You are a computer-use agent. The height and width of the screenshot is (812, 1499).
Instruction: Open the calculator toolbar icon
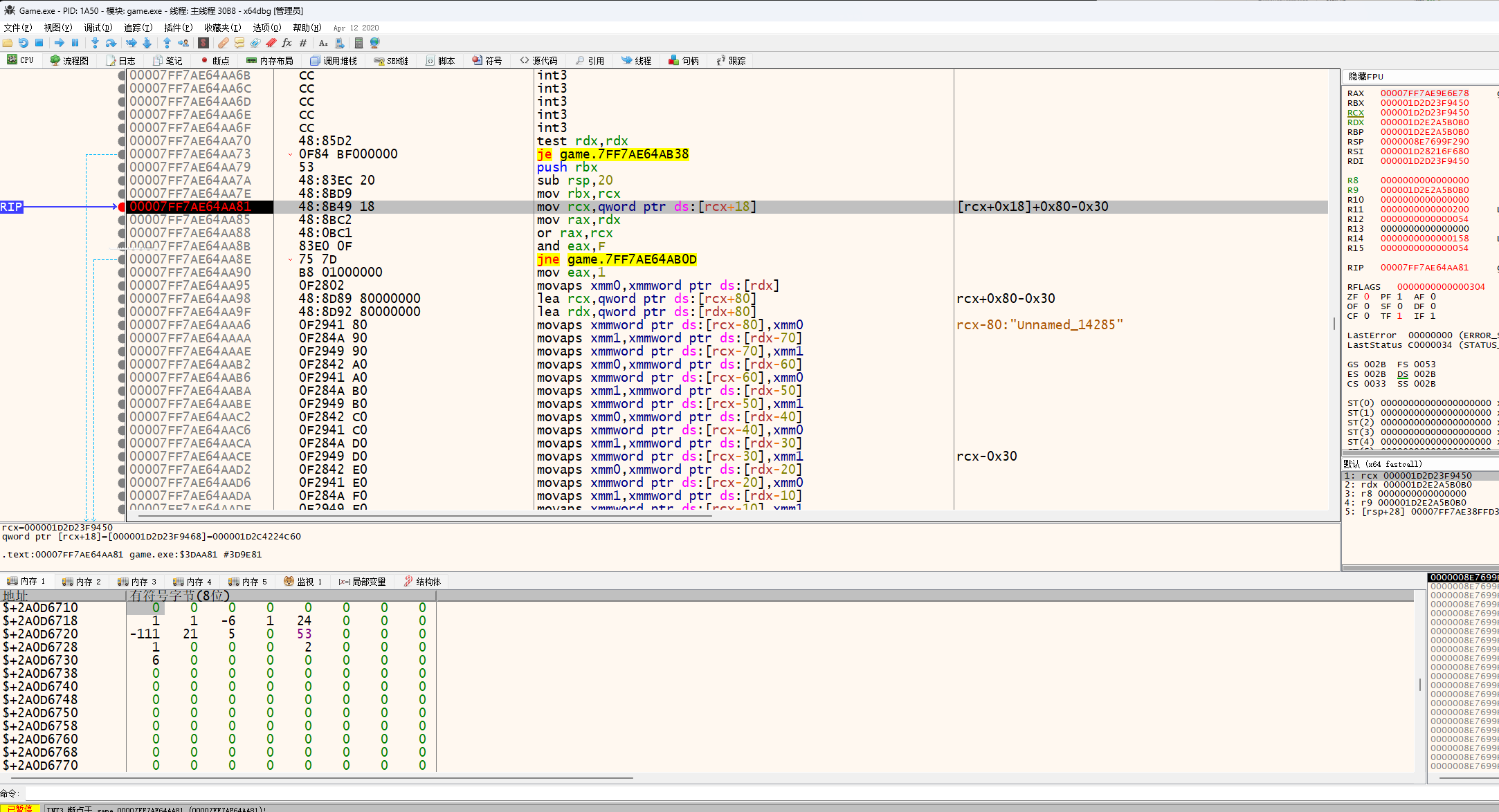[358, 43]
